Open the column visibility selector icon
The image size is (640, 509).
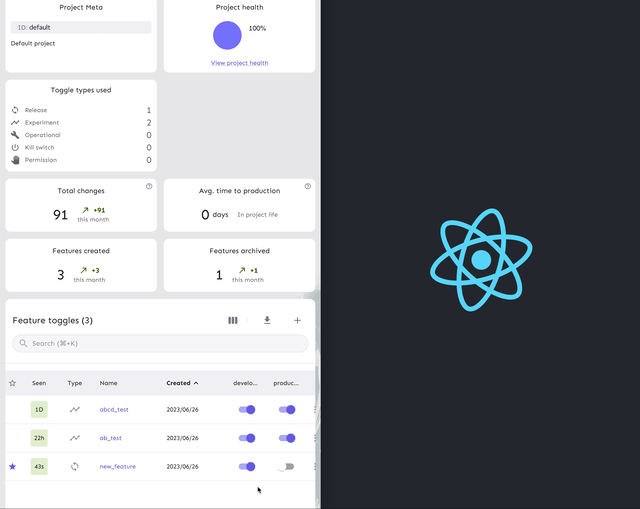click(233, 320)
